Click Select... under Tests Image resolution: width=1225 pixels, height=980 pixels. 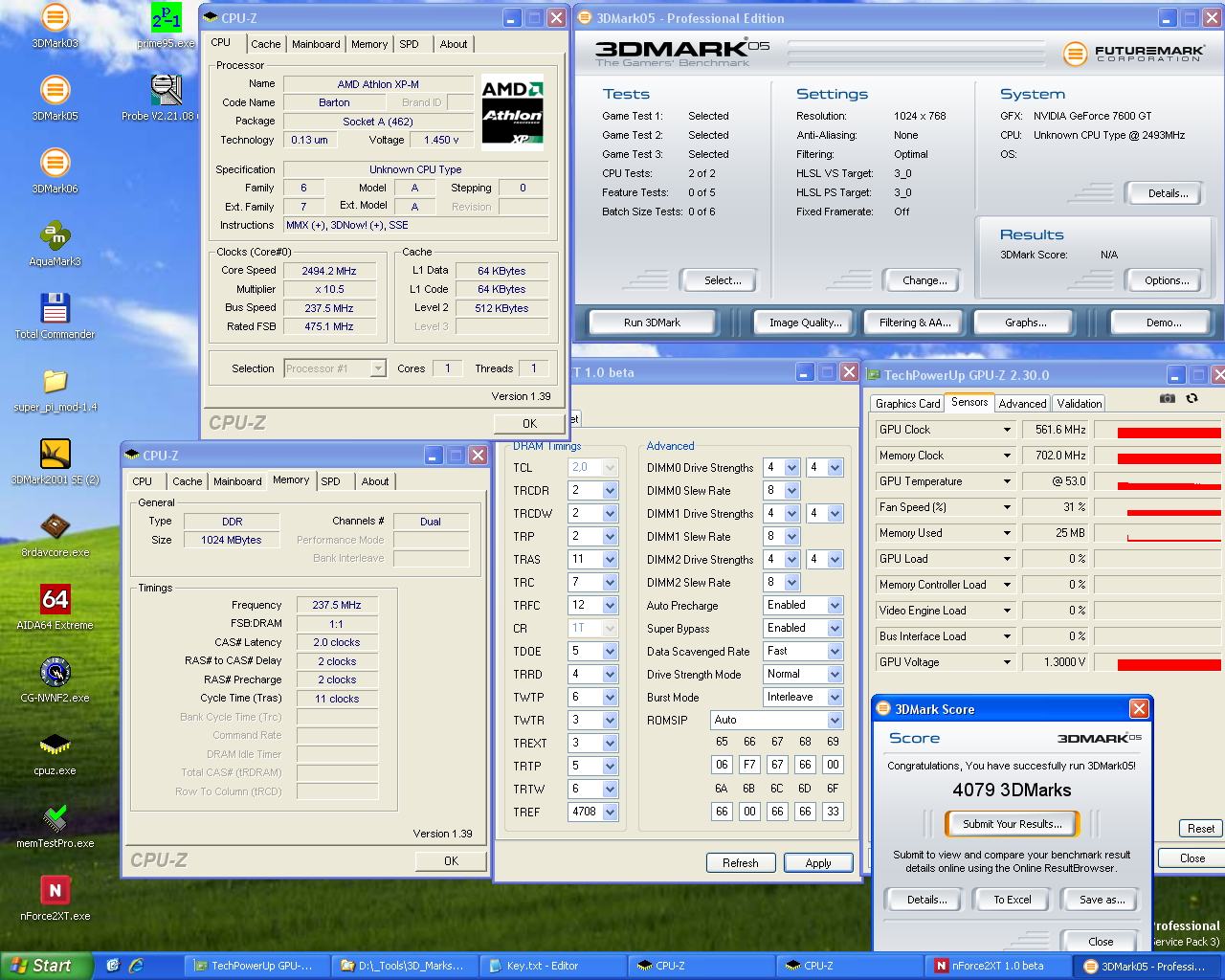pos(723,280)
